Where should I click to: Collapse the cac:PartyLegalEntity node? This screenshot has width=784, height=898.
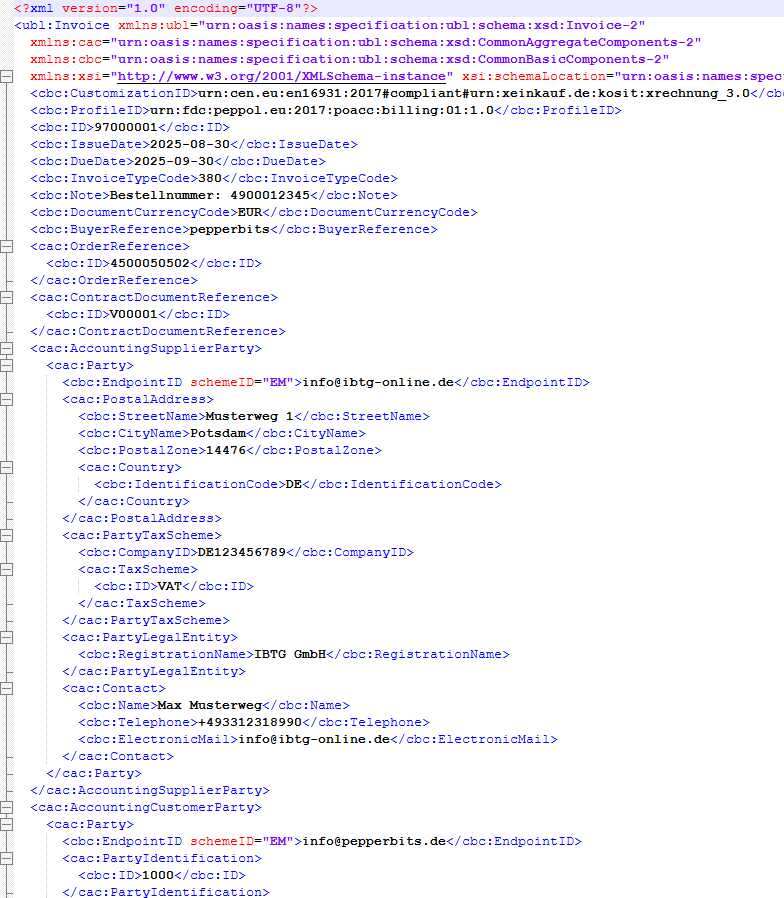[7, 637]
